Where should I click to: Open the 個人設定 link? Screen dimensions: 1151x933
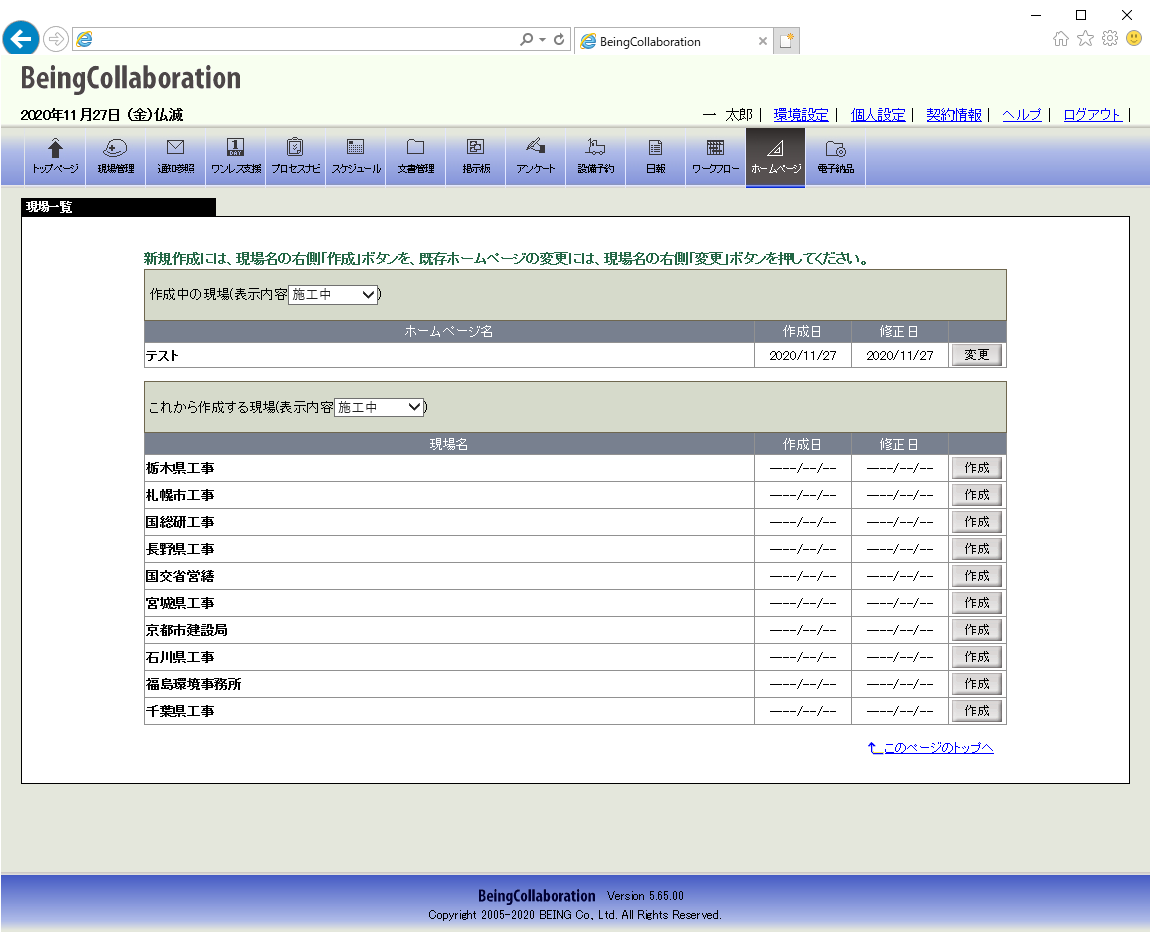(x=878, y=115)
